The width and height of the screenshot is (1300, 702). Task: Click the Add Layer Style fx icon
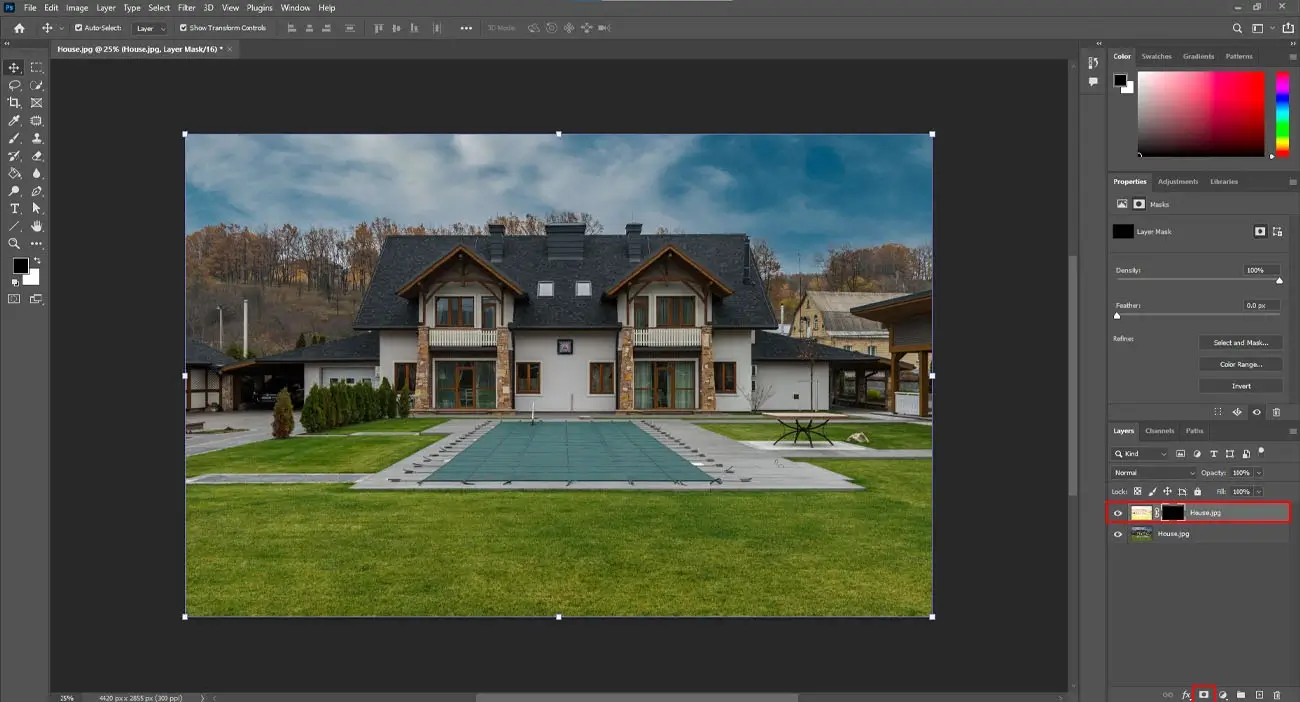pos(1186,693)
